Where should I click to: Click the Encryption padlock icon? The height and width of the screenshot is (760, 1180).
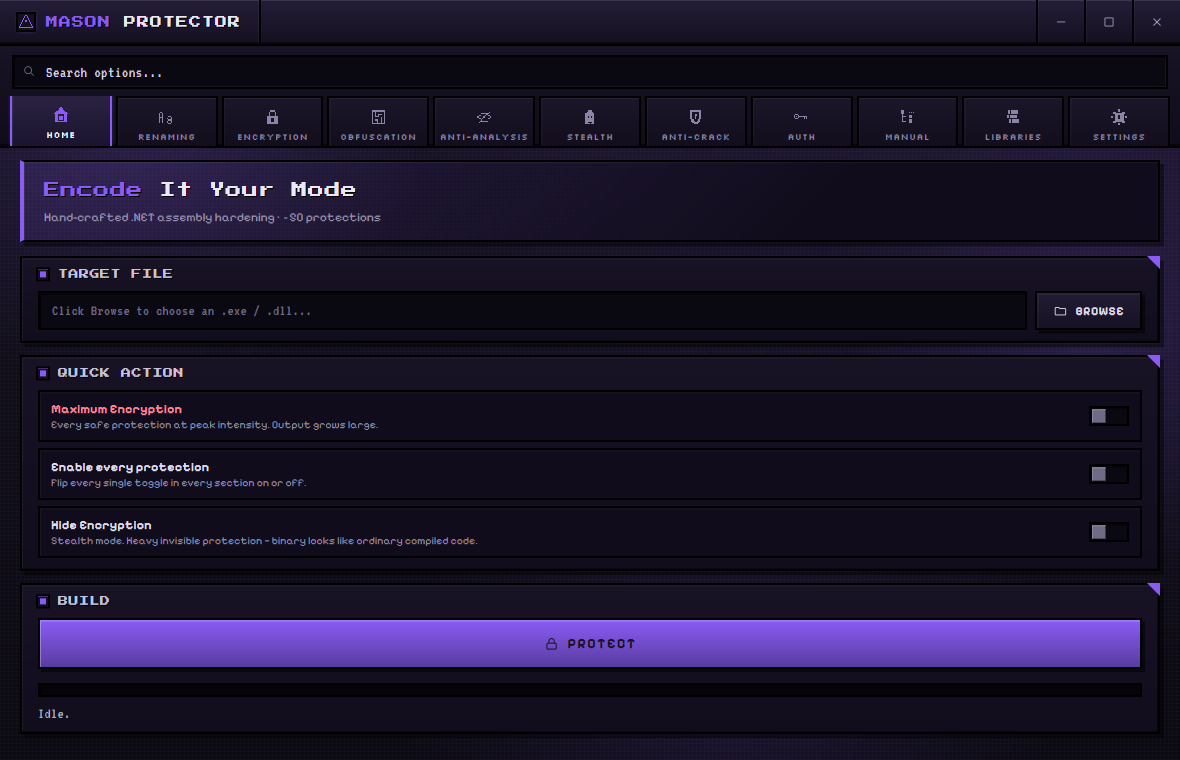pos(272,117)
